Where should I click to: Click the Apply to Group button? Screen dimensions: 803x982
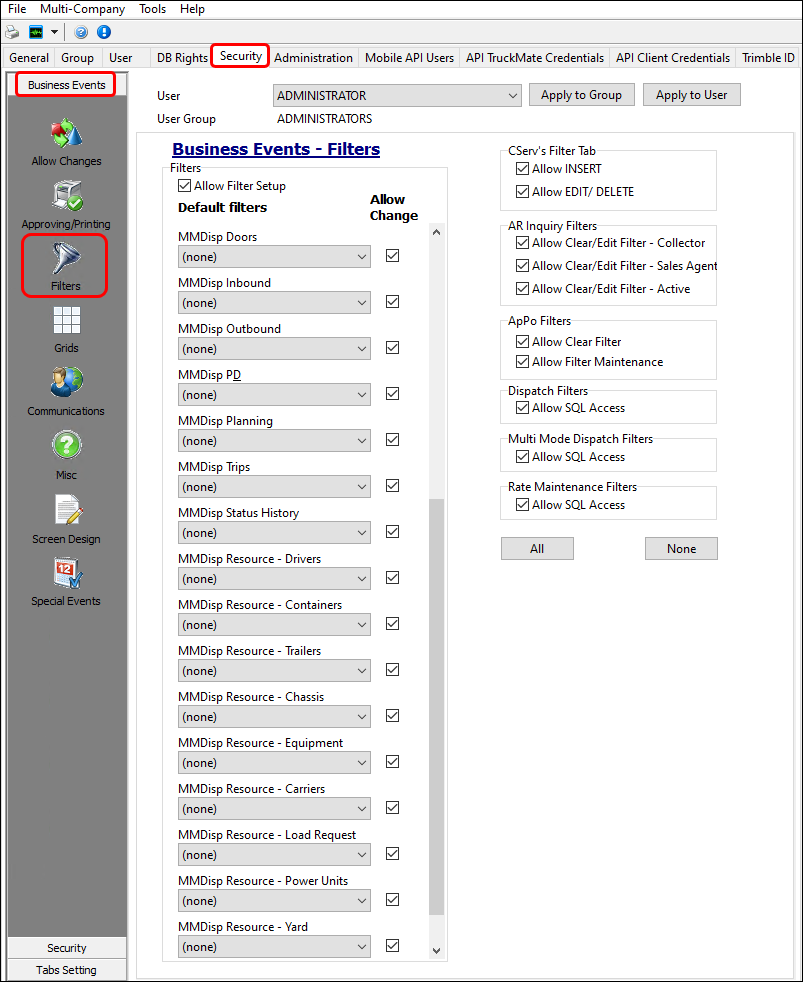pos(581,94)
